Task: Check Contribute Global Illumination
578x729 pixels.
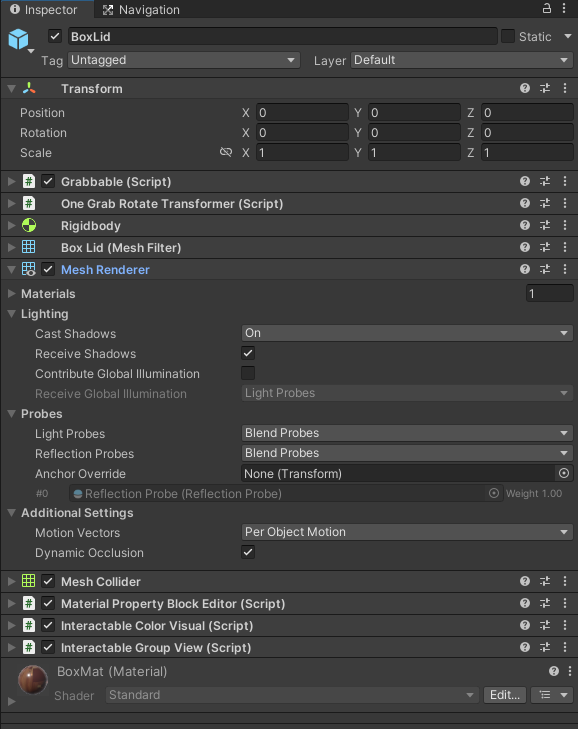Action: (248, 373)
